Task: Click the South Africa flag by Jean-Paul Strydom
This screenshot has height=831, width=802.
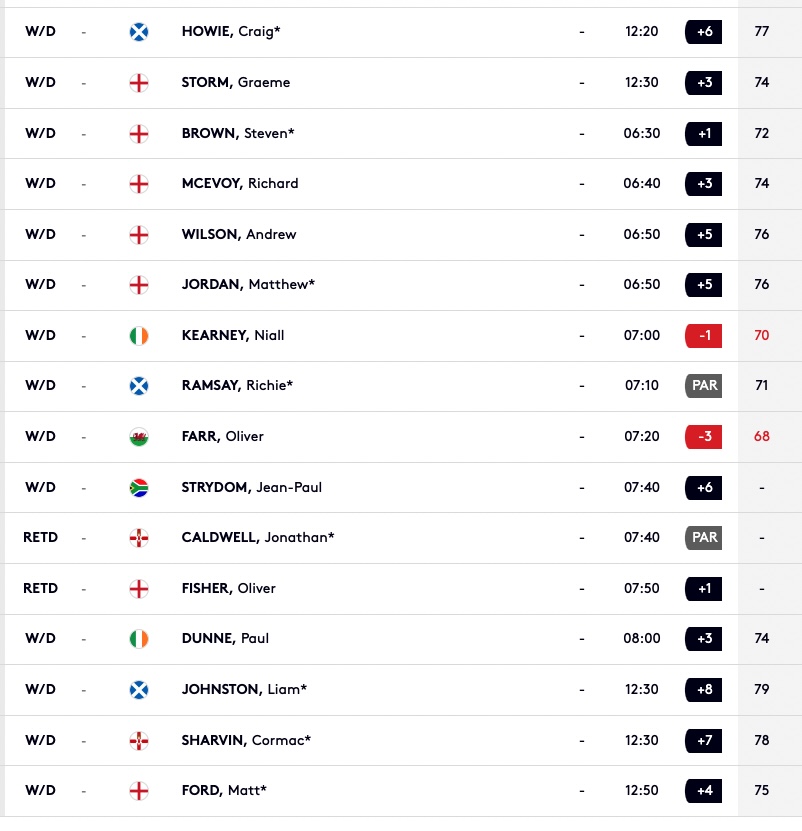Action: [139, 488]
